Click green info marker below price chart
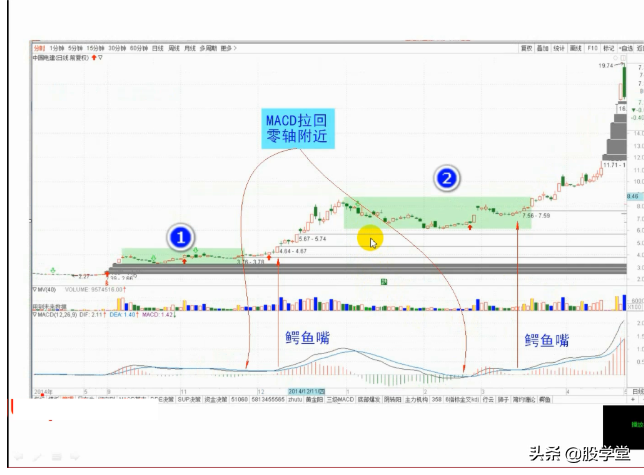 (384, 282)
